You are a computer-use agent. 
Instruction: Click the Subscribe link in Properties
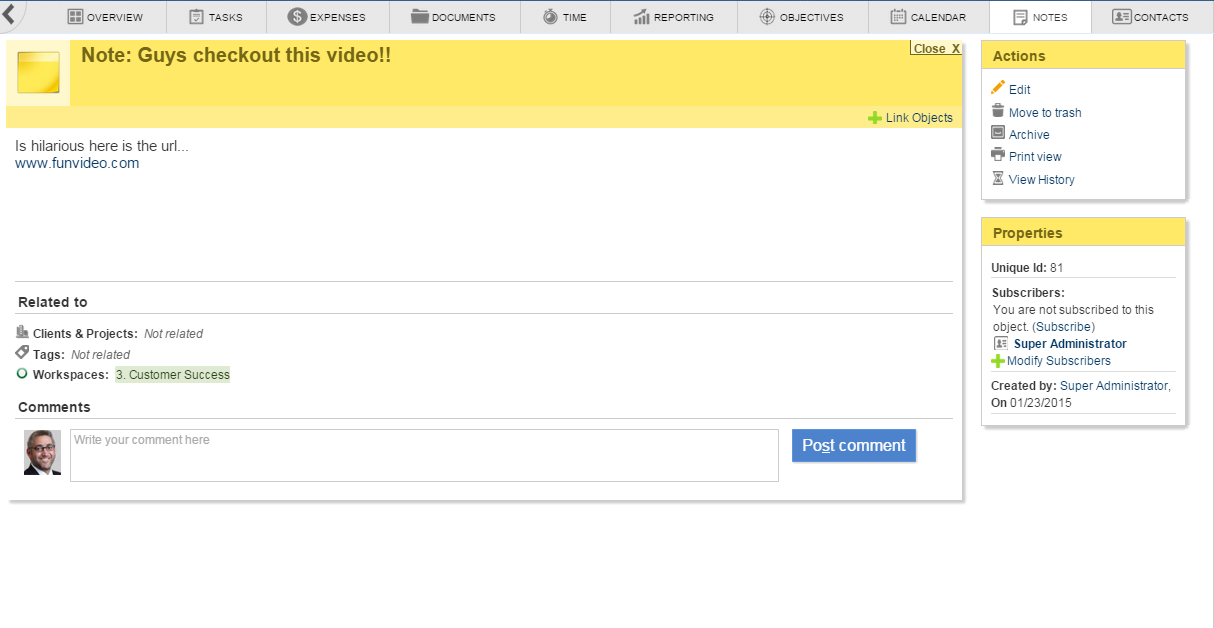1064,327
